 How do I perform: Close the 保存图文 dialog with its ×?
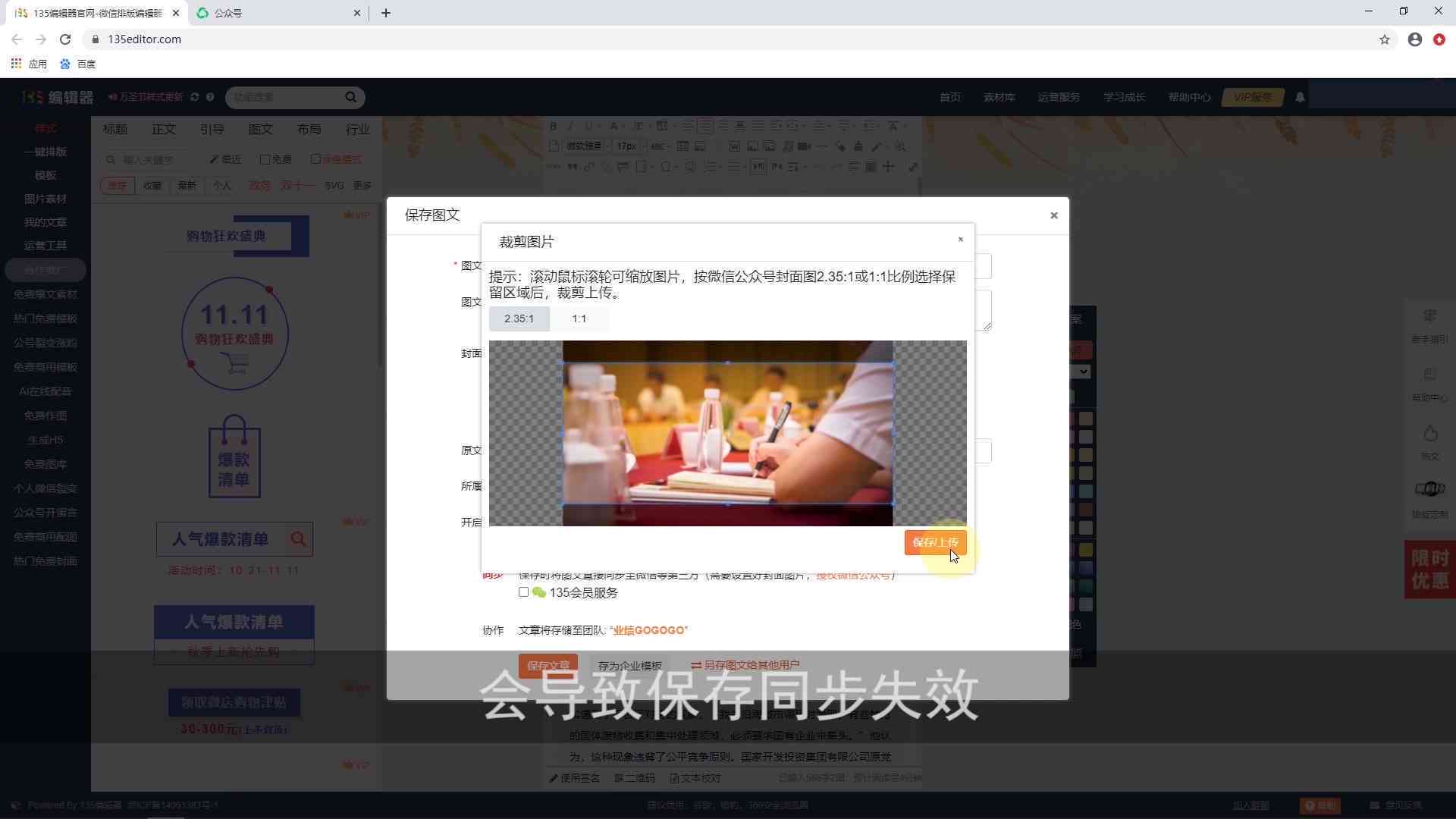click(1053, 215)
